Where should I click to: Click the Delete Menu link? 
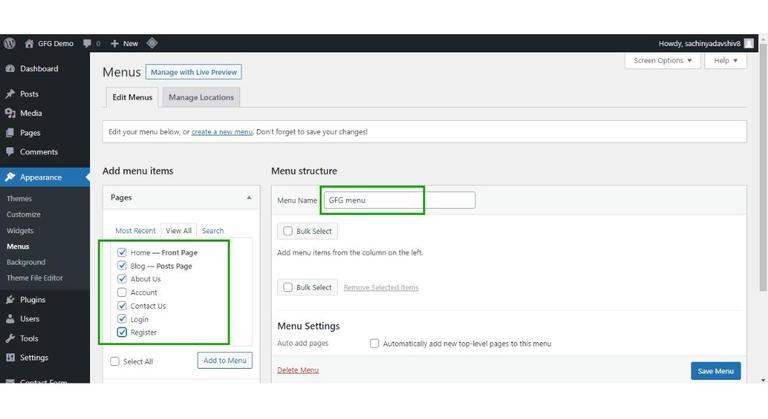pyautogui.click(x=298, y=371)
